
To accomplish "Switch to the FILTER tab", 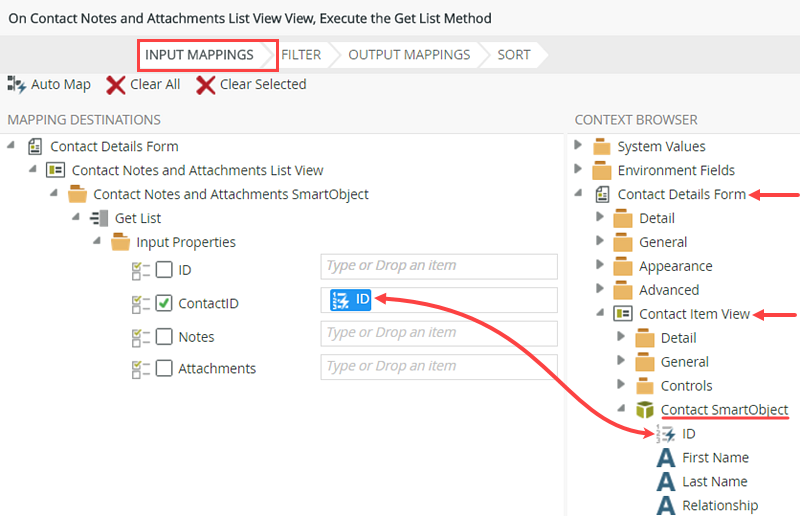I will point(301,55).
